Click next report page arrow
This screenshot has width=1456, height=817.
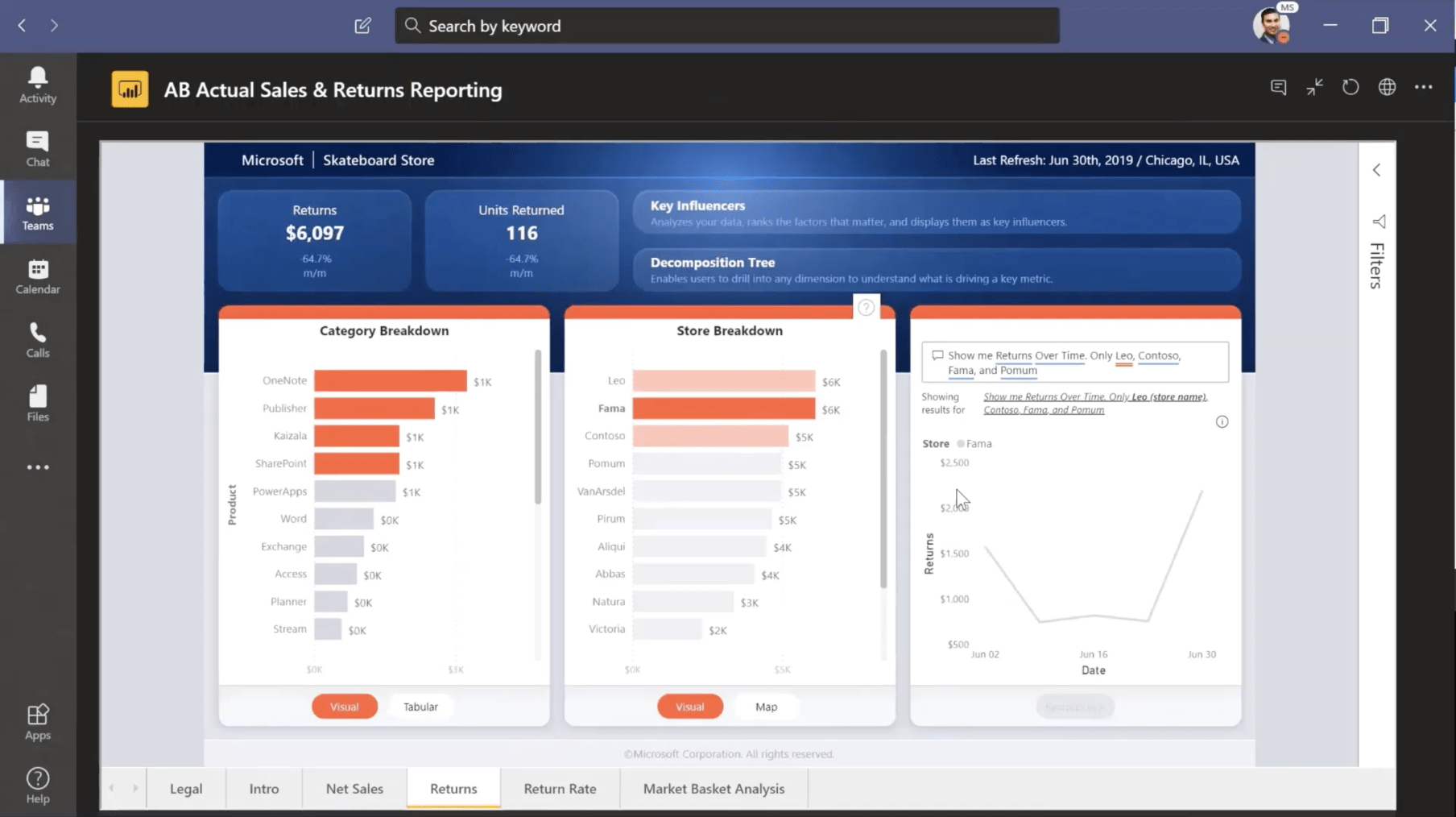(x=135, y=788)
